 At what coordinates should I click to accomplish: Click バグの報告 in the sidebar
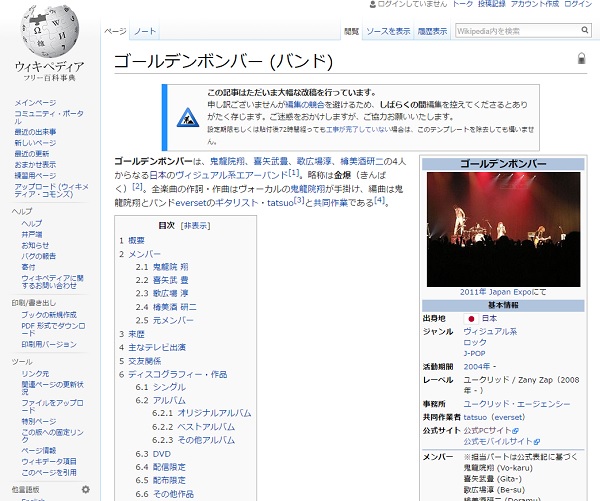point(39,256)
